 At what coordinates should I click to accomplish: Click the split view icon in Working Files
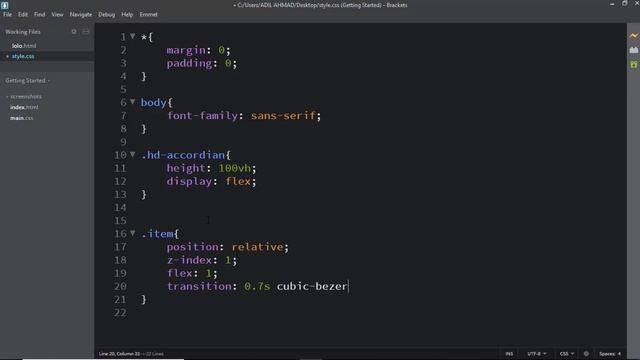(86, 31)
